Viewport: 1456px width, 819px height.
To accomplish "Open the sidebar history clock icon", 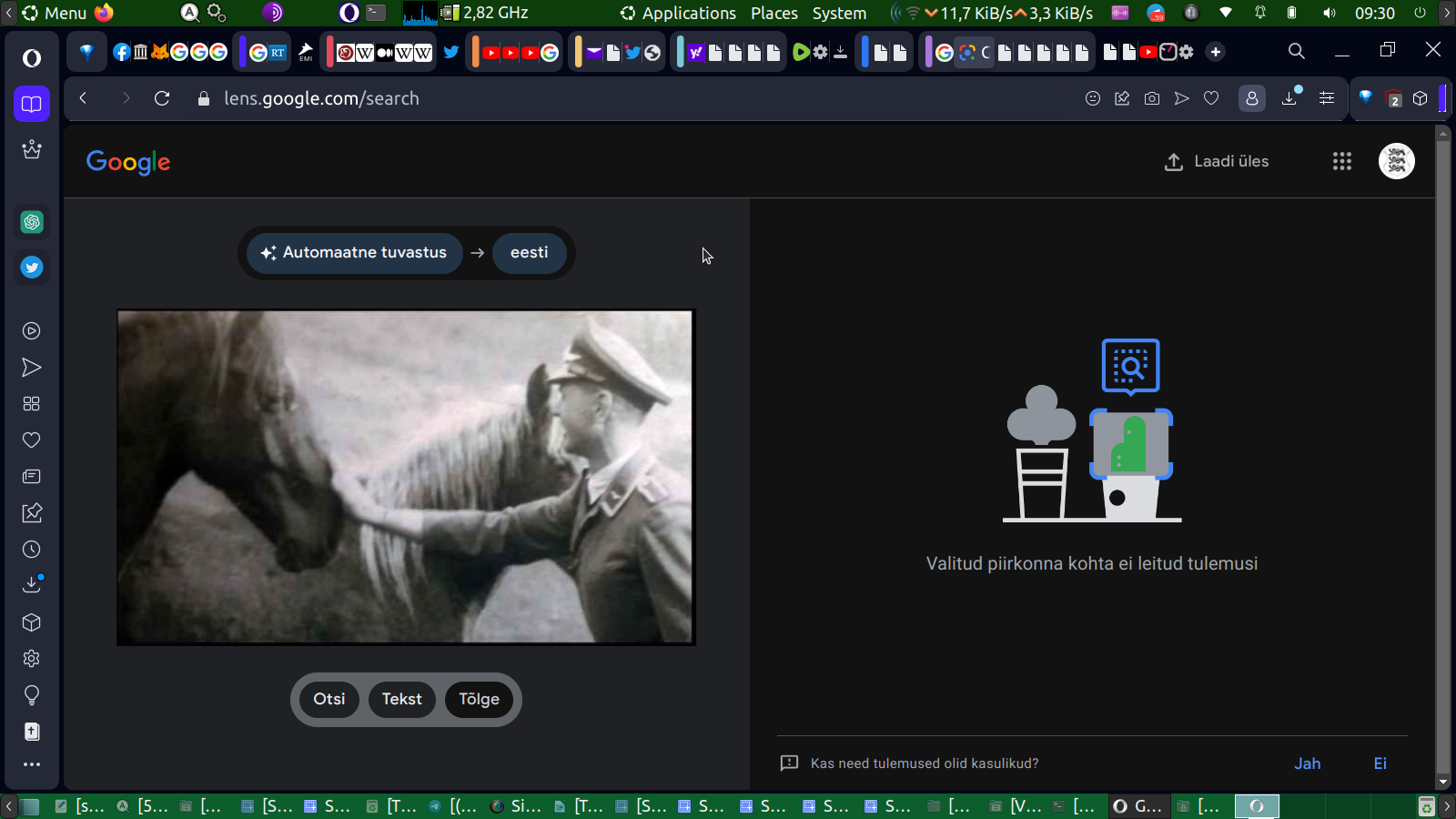I will tap(32, 550).
